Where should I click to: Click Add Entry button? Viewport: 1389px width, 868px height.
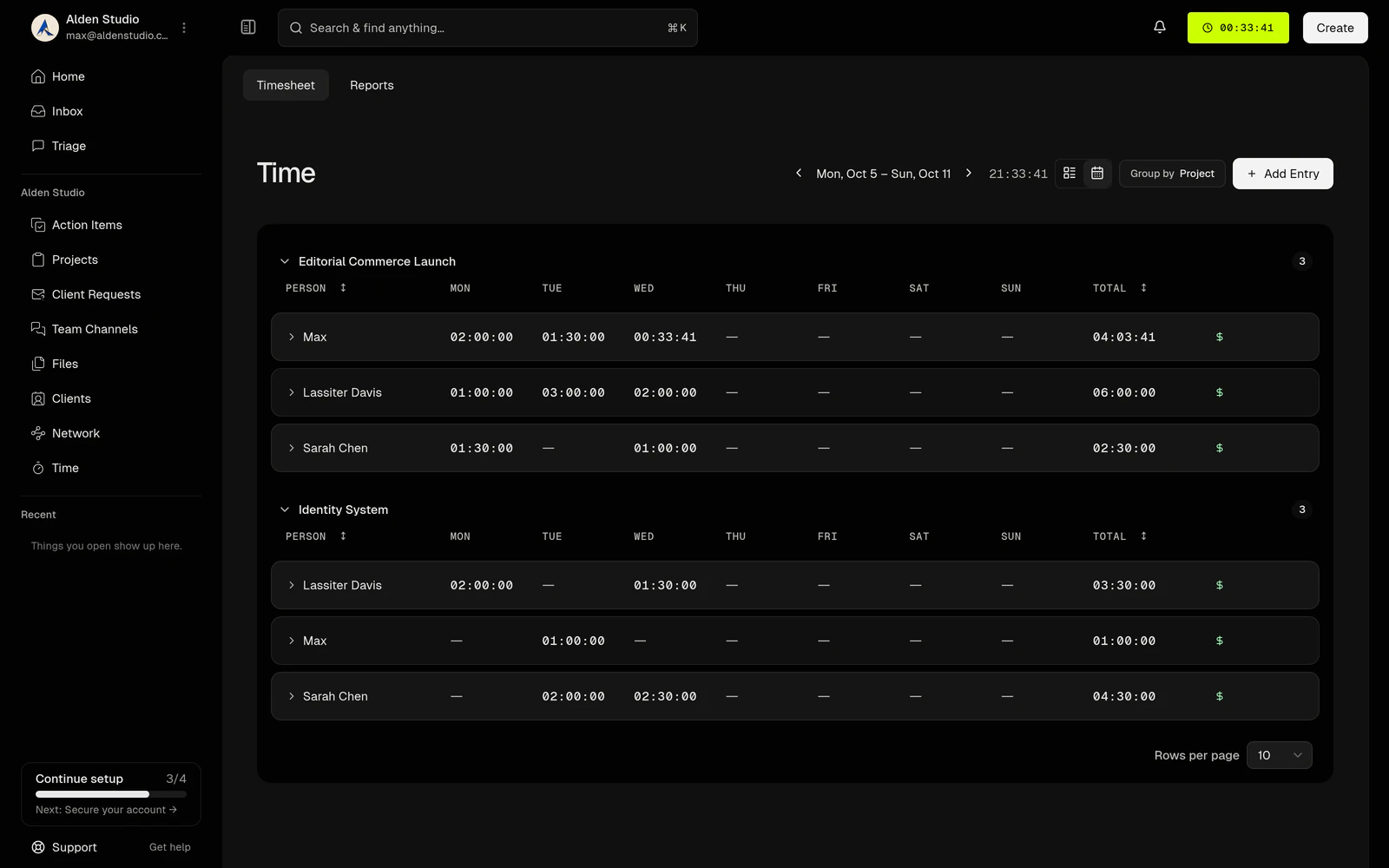[x=1282, y=174]
